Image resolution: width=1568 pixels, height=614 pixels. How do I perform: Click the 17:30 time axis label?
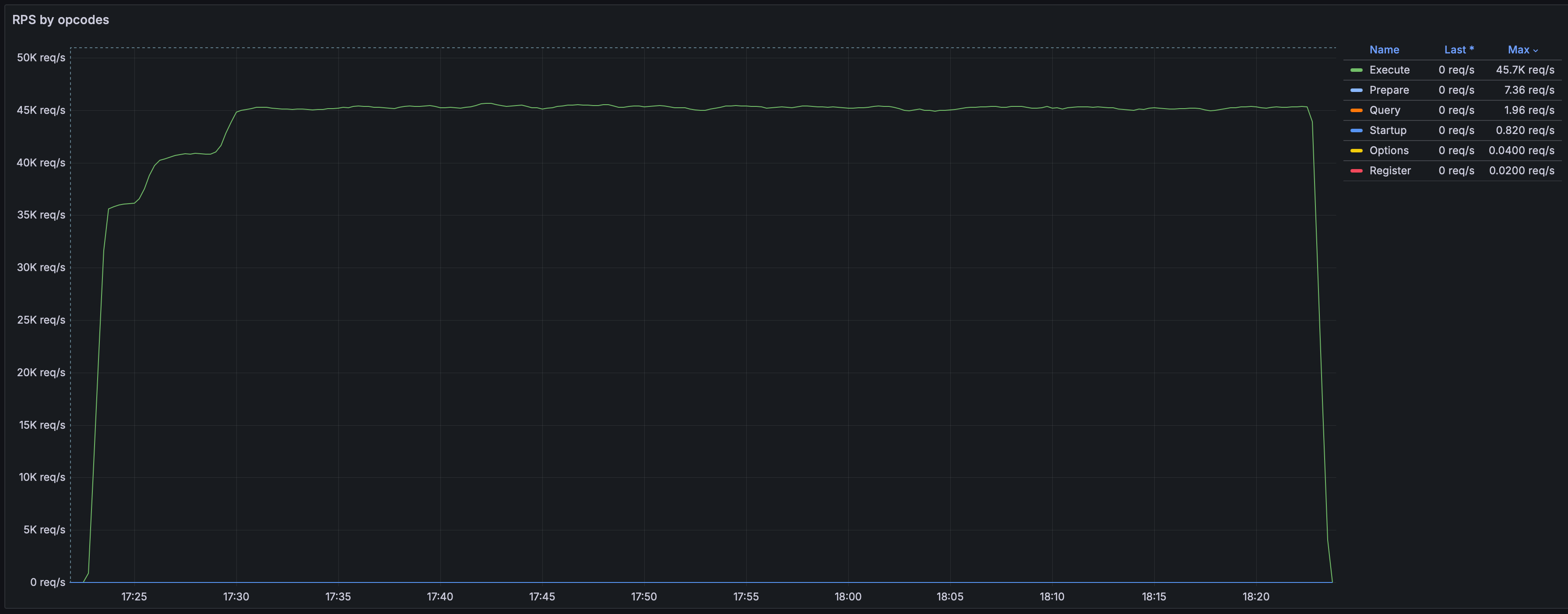(x=236, y=597)
